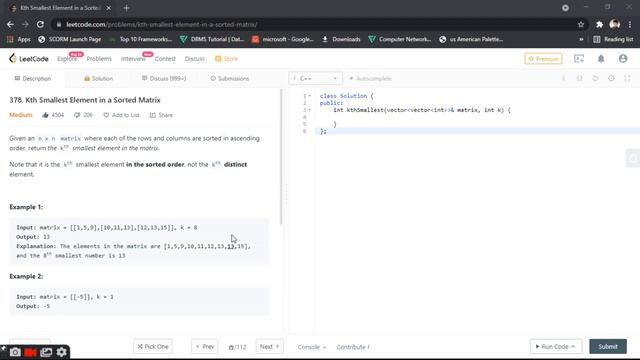The height and width of the screenshot is (360, 640).
Task: Reset code to default with the revert icon
Action: (x=596, y=78)
